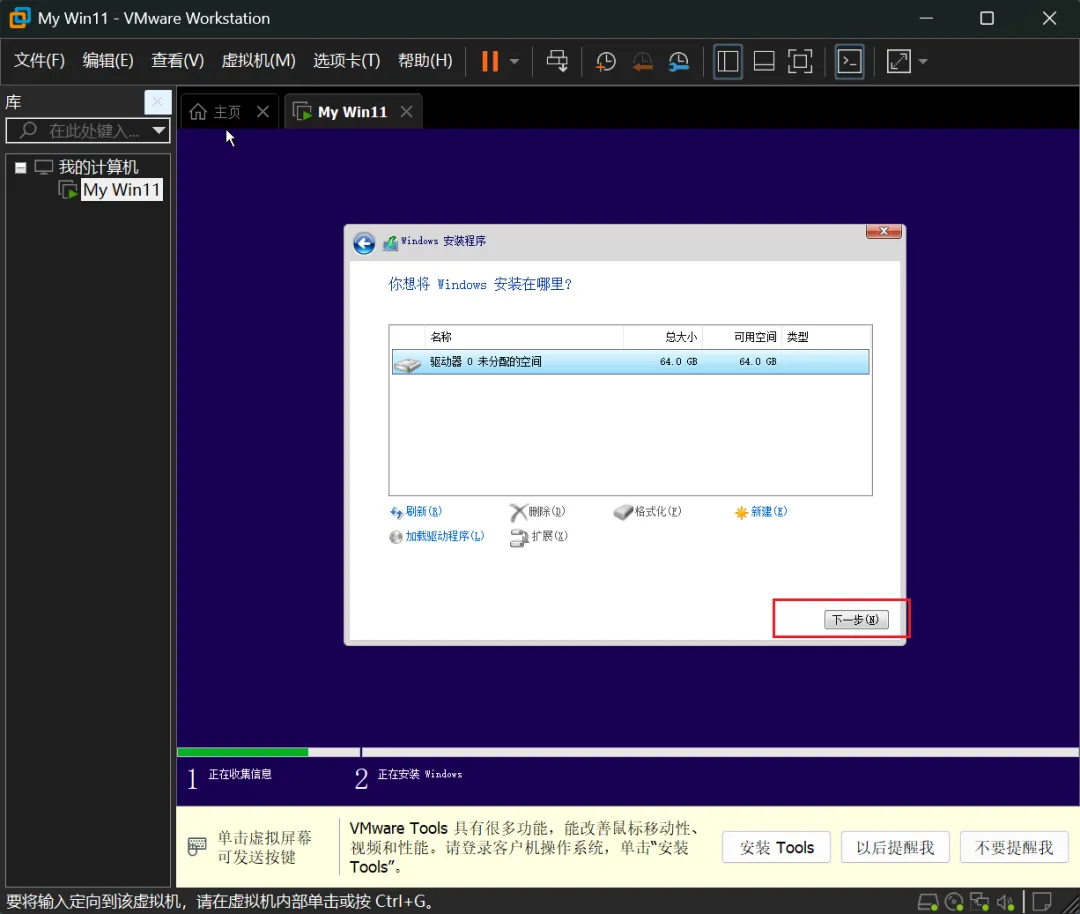Click the 不要提醒我 button

(x=1013, y=847)
